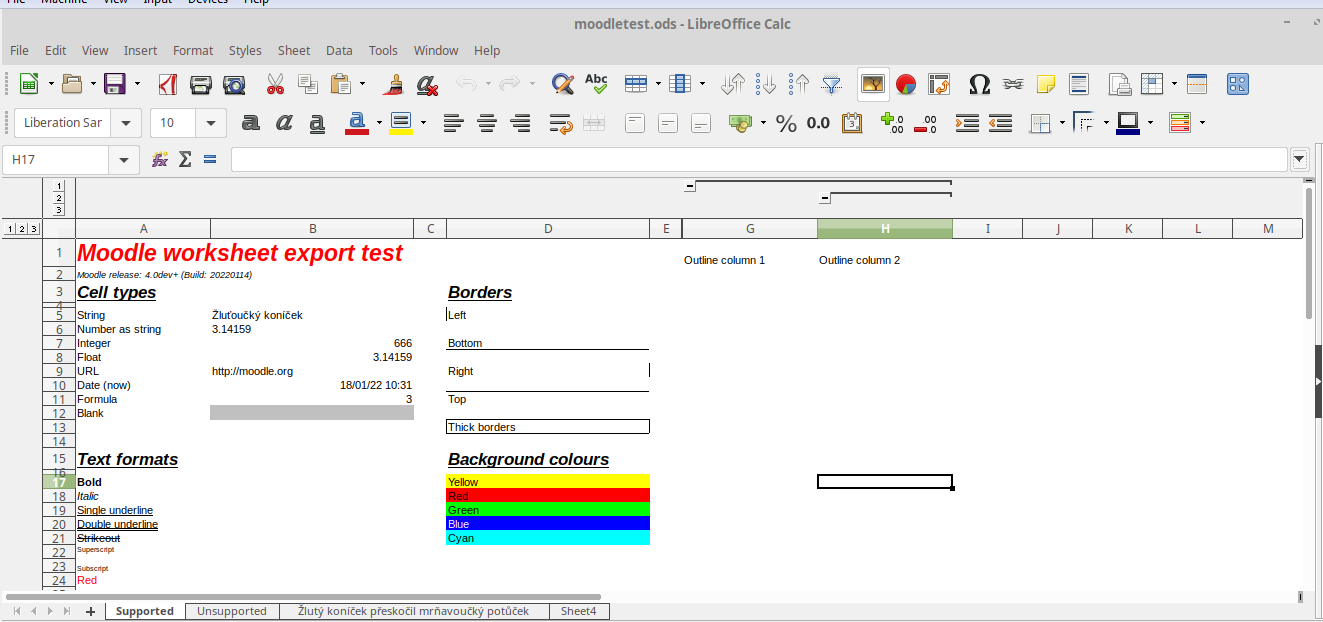Apply red font color
This screenshot has height=622, width=1323.
tap(357, 123)
